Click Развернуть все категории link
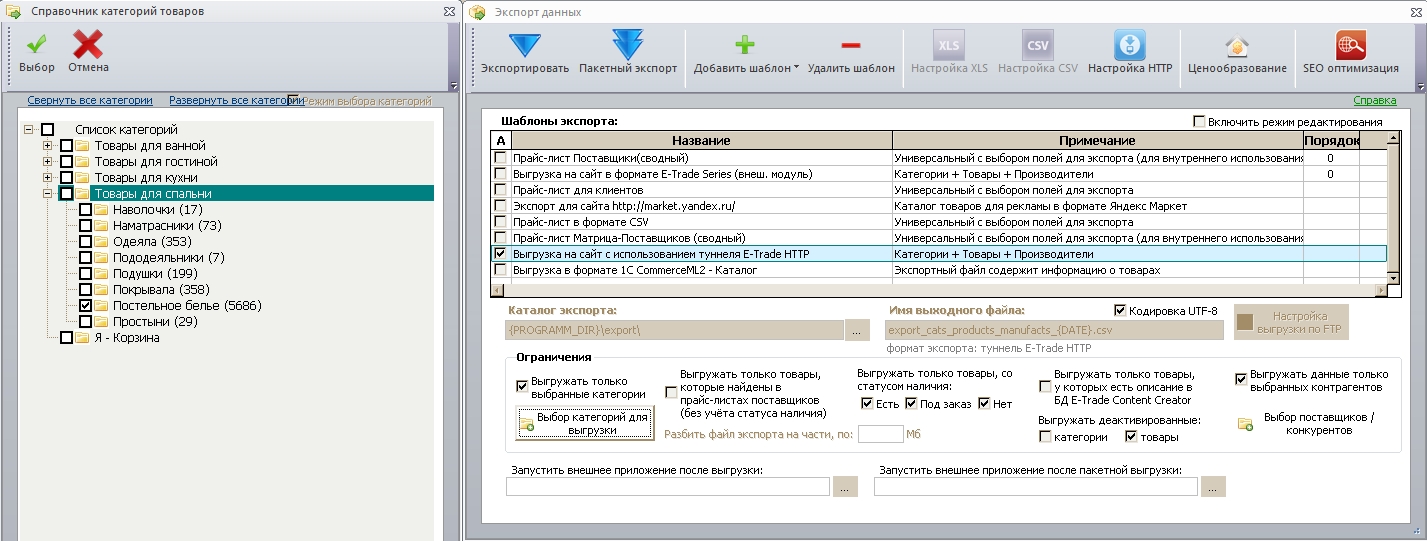This screenshot has height=541, width=1427. 235,101
